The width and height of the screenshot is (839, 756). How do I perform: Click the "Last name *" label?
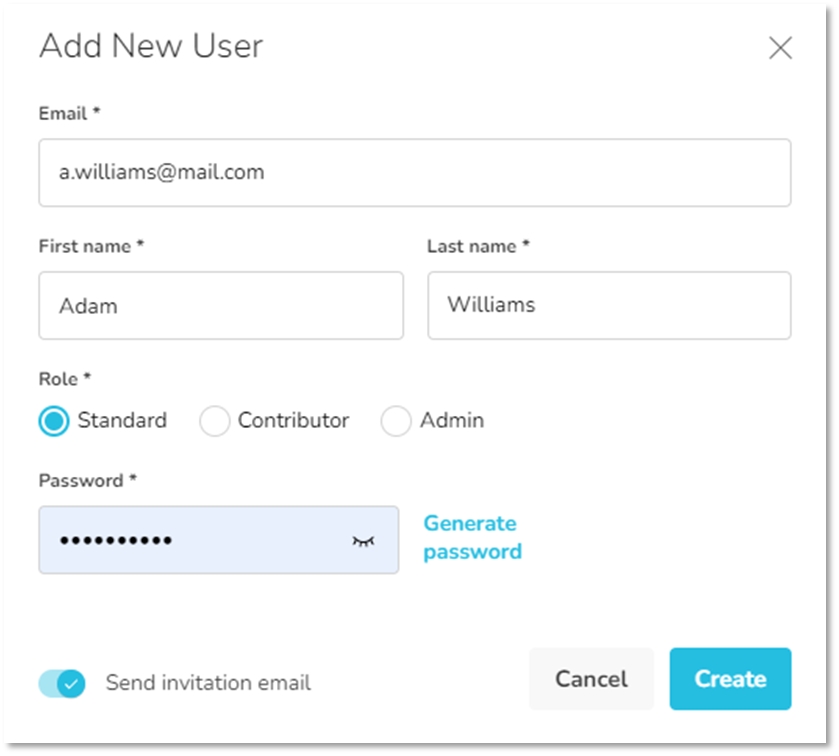[478, 246]
